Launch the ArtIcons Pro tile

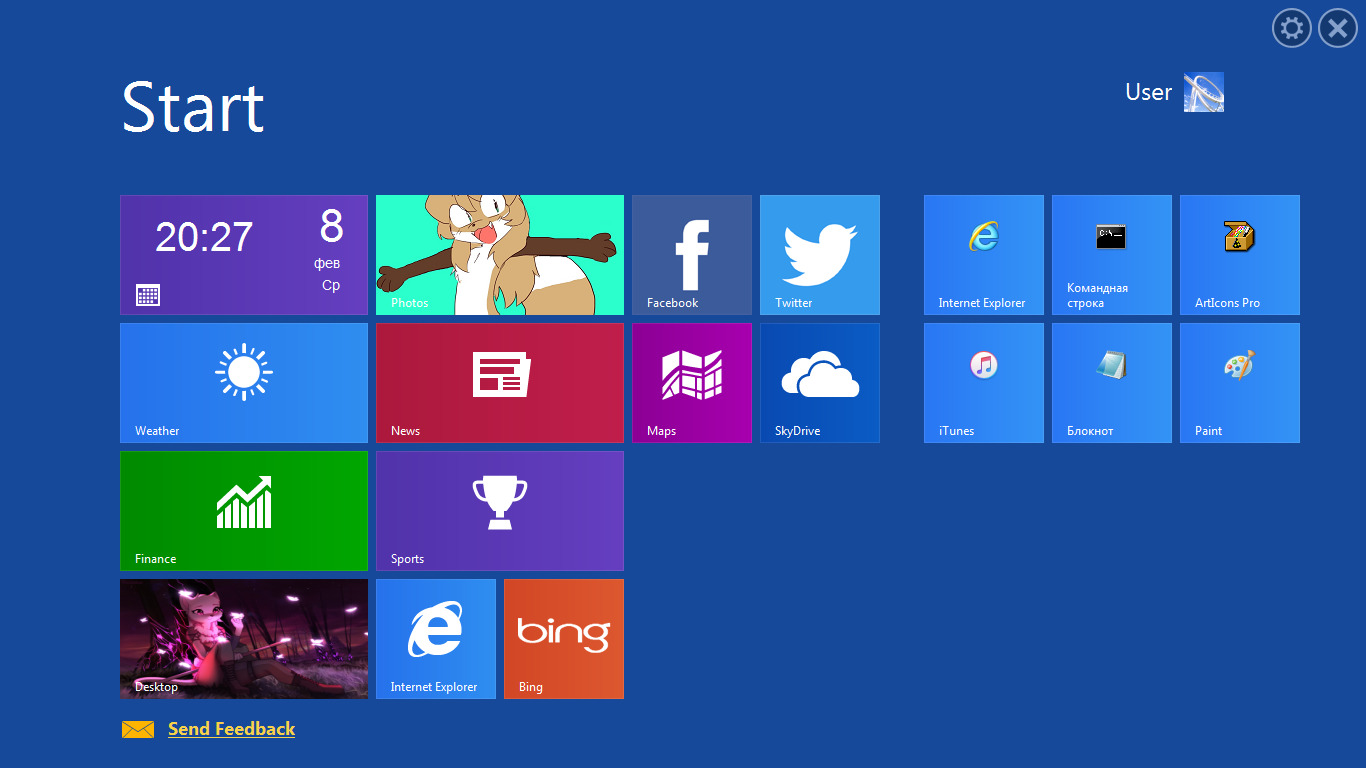click(1240, 255)
